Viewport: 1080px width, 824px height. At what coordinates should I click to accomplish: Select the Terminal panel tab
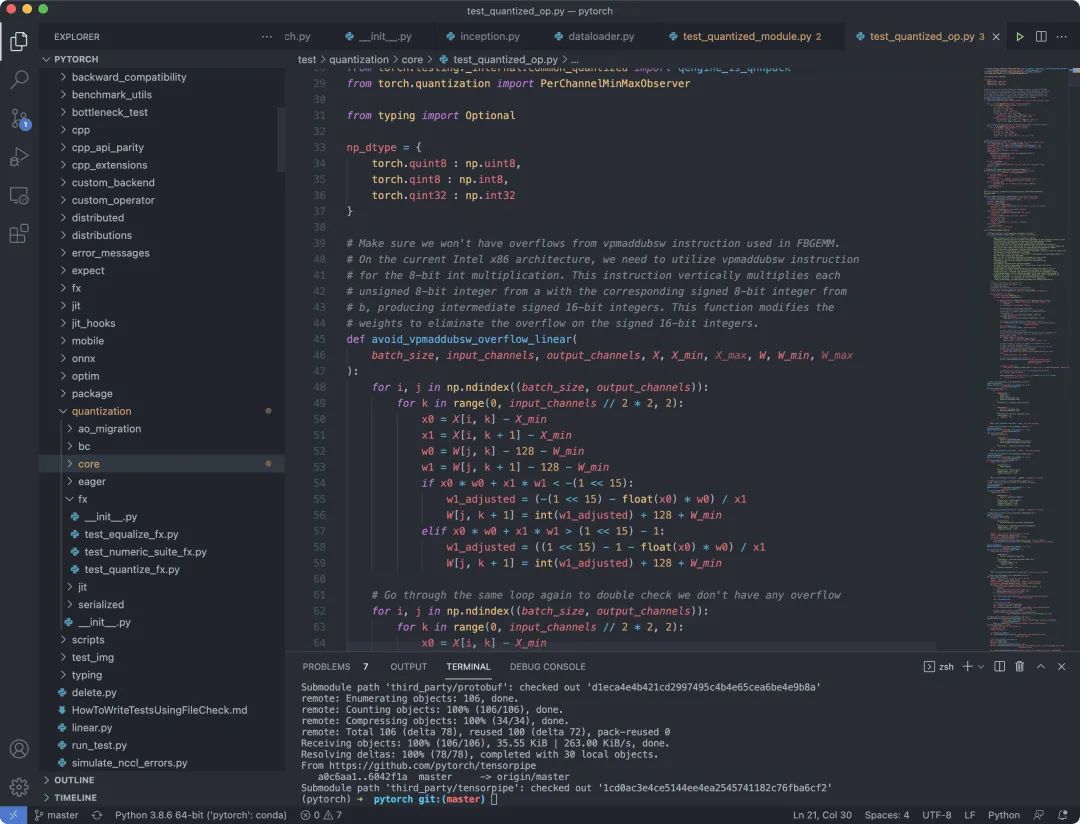click(468, 666)
